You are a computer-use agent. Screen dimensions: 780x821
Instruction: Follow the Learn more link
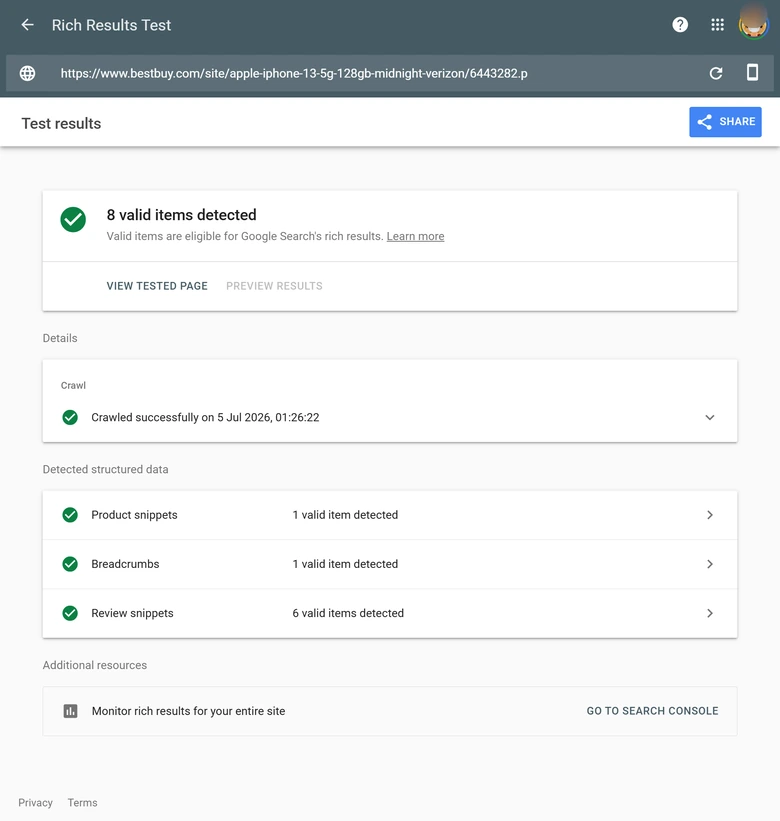415,236
